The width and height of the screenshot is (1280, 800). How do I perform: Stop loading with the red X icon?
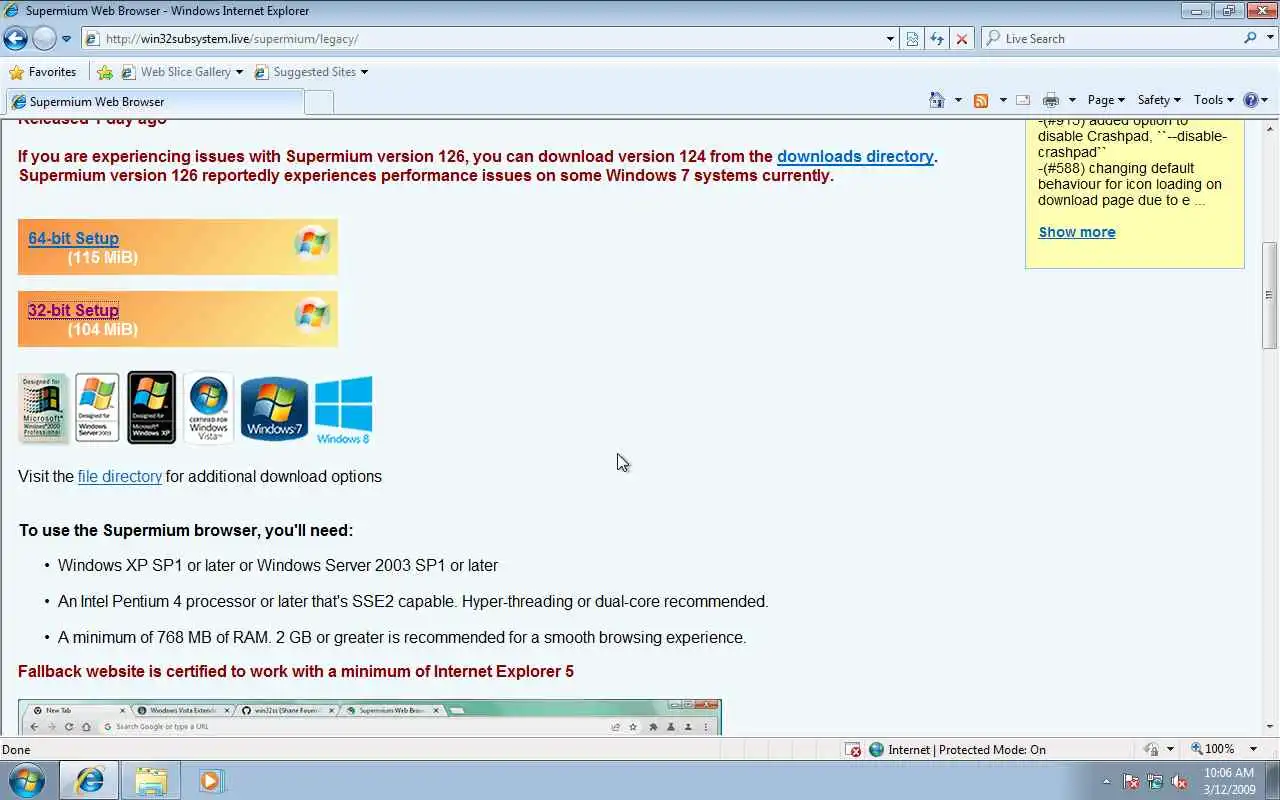tap(961, 39)
